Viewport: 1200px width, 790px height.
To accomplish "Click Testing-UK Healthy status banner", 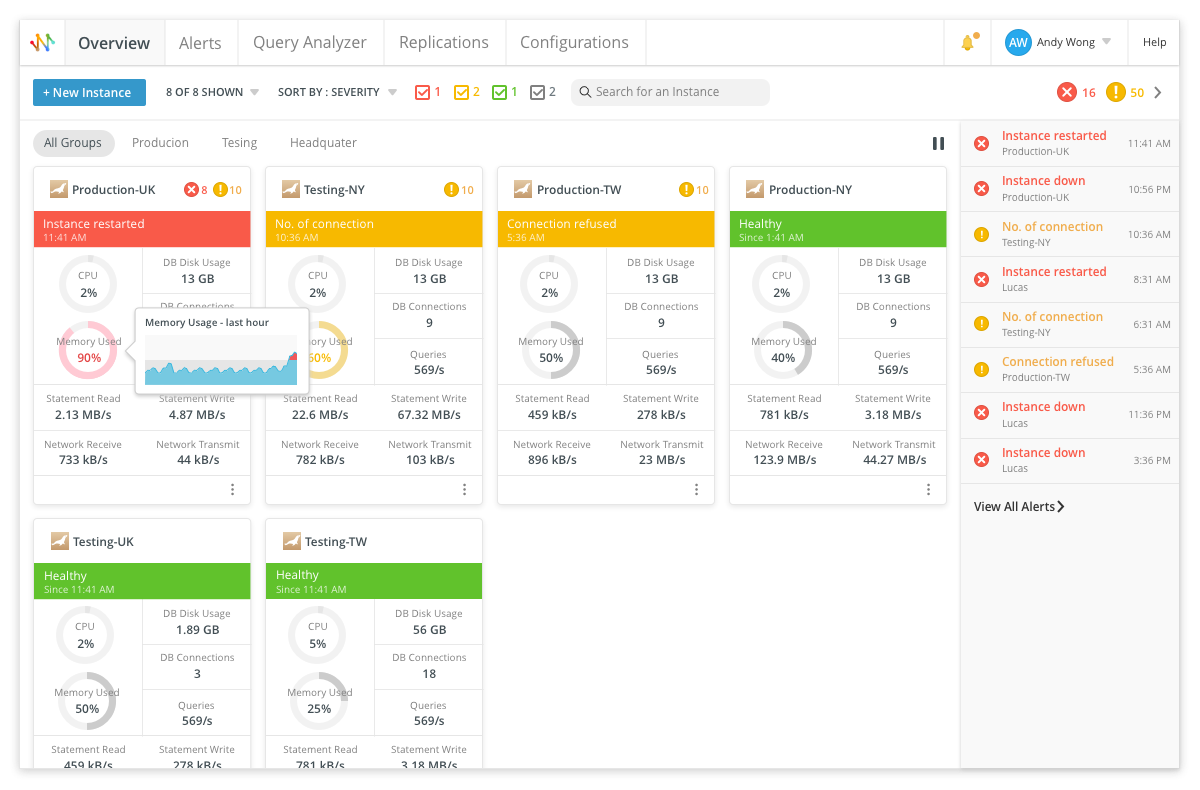I will click(x=142, y=581).
